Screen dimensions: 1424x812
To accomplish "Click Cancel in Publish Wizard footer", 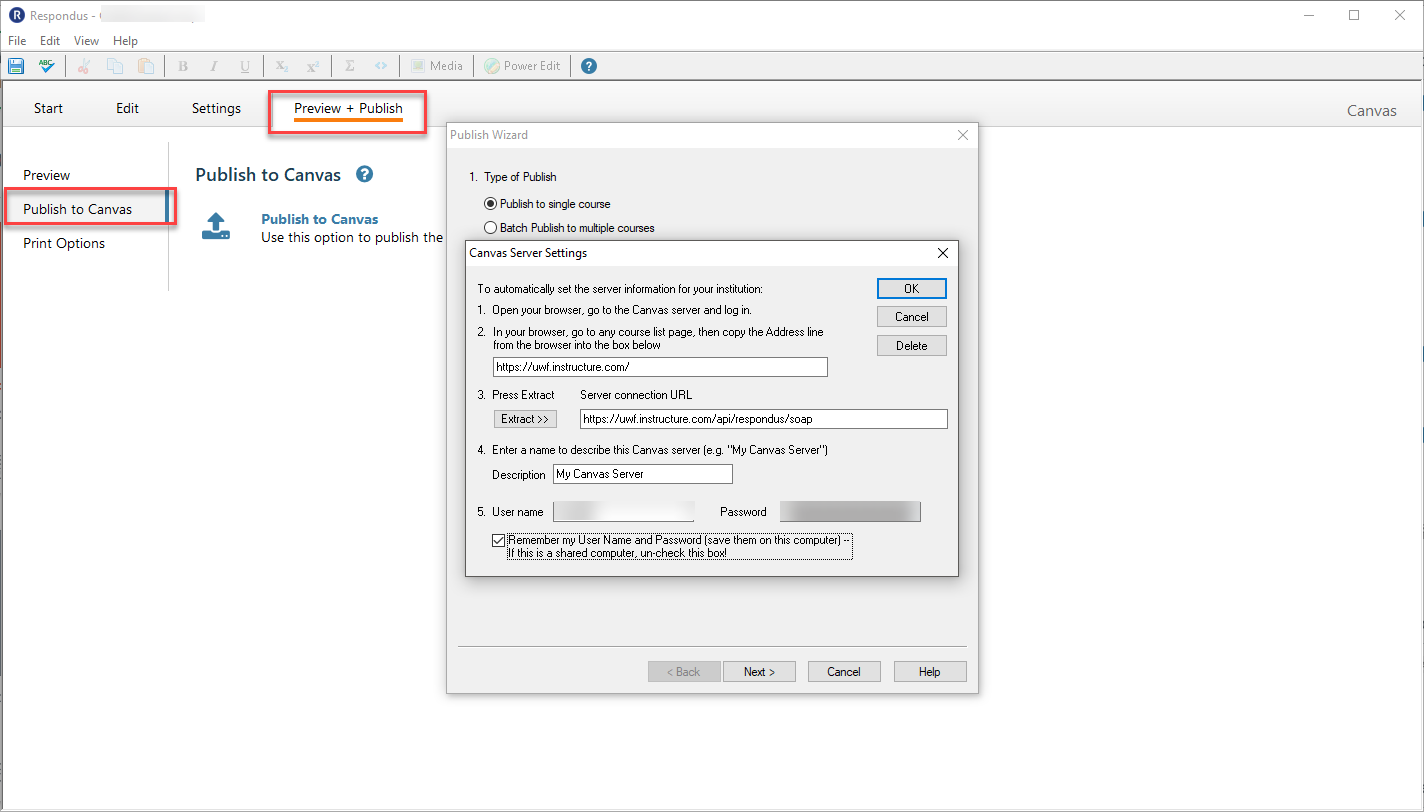I will pyautogui.click(x=844, y=672).
